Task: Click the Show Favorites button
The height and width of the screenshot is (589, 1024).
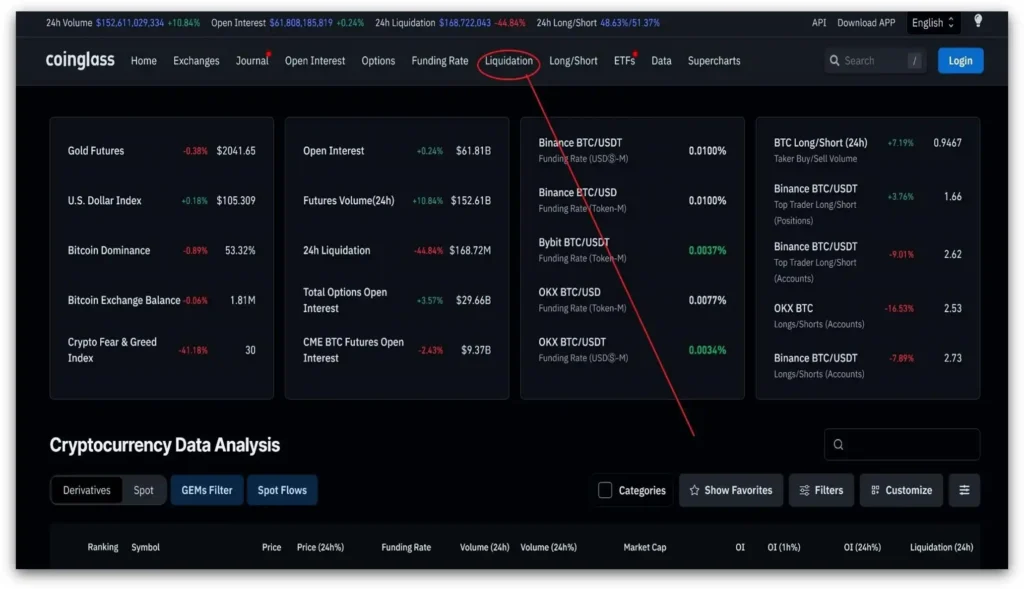Action: tap(731, 490)
